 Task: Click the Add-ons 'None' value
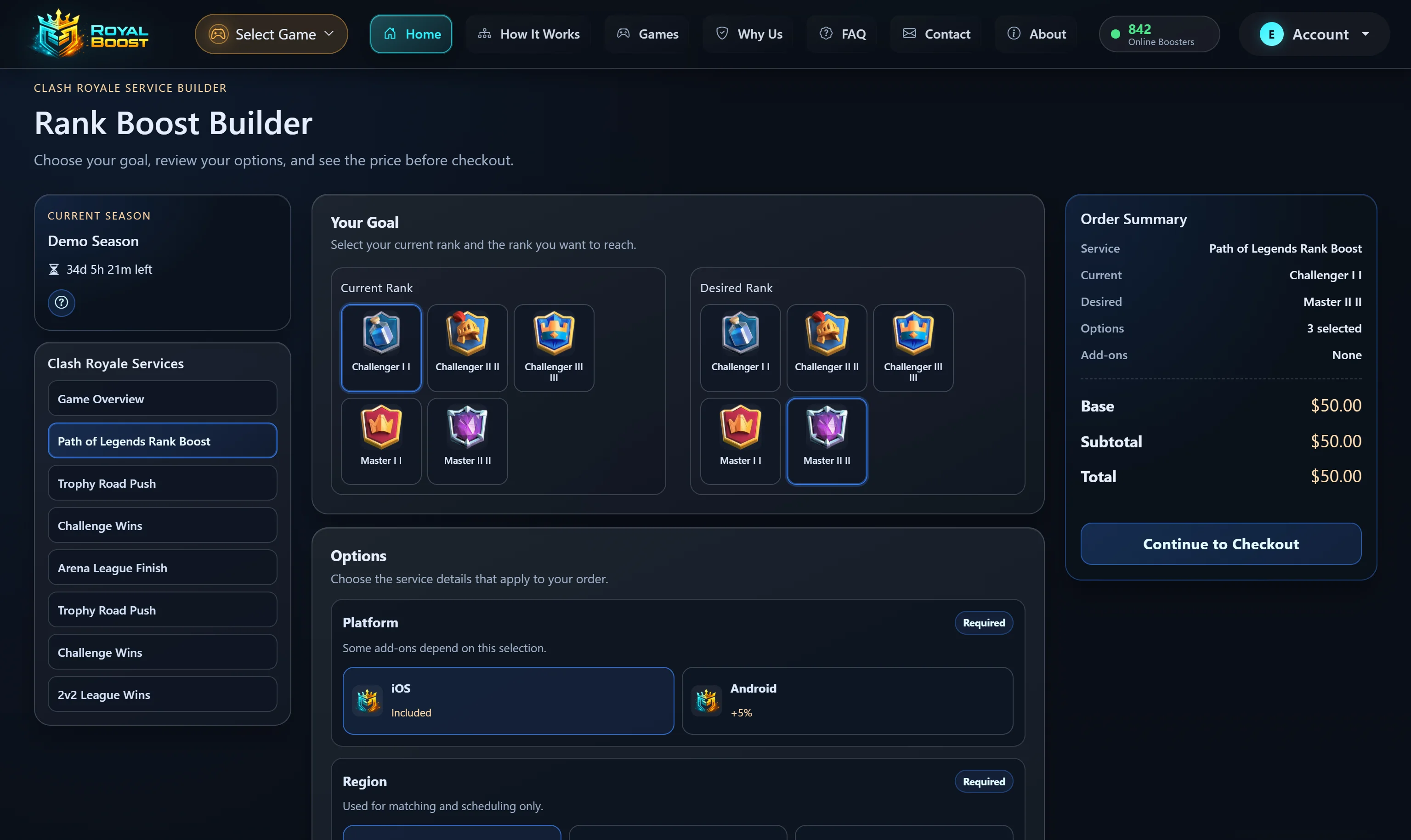pos(1347,355)
